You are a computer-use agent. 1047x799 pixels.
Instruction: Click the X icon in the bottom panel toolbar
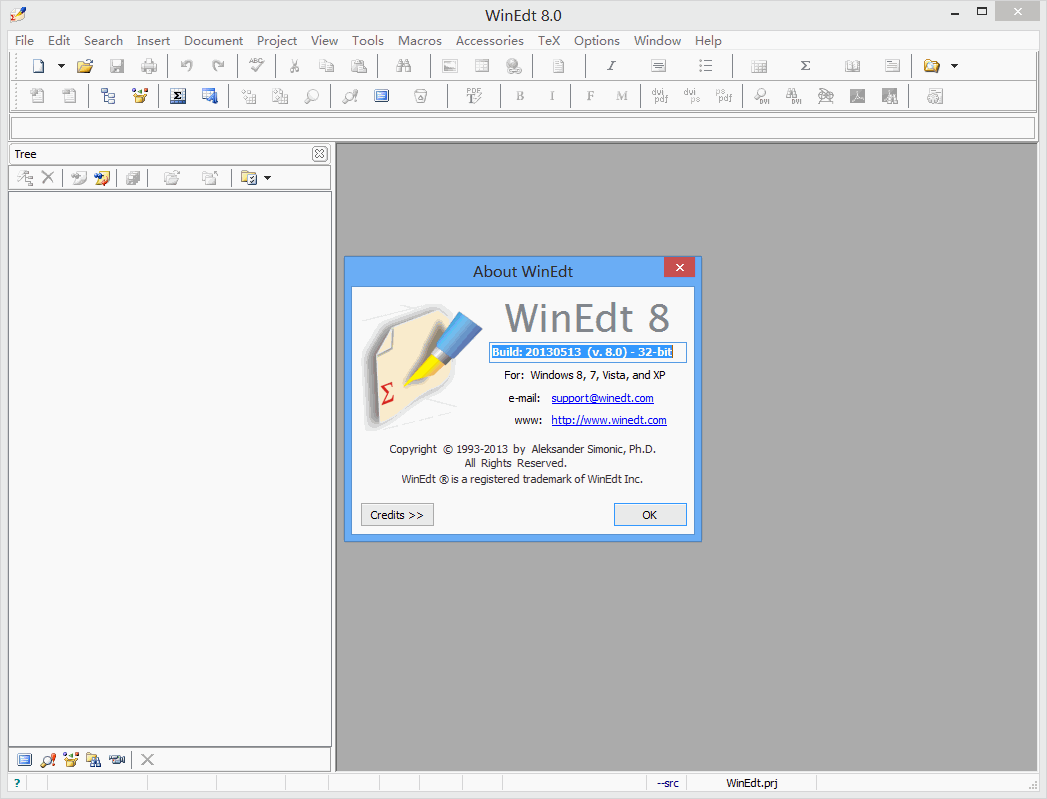click(x=148, y=760)
